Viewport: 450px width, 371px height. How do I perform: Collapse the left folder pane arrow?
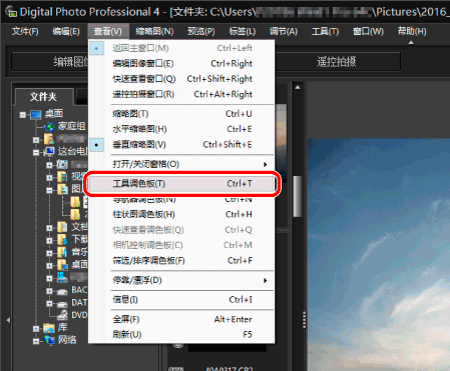click(x=8, y=320)
